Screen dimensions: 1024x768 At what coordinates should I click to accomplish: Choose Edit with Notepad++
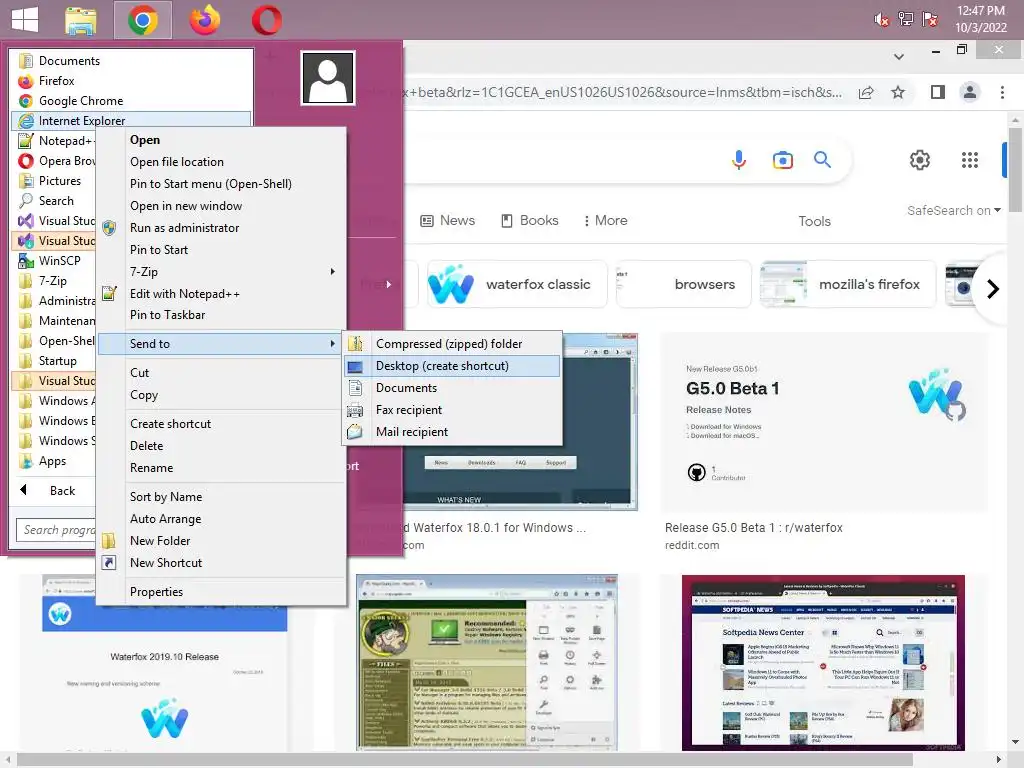185,294
